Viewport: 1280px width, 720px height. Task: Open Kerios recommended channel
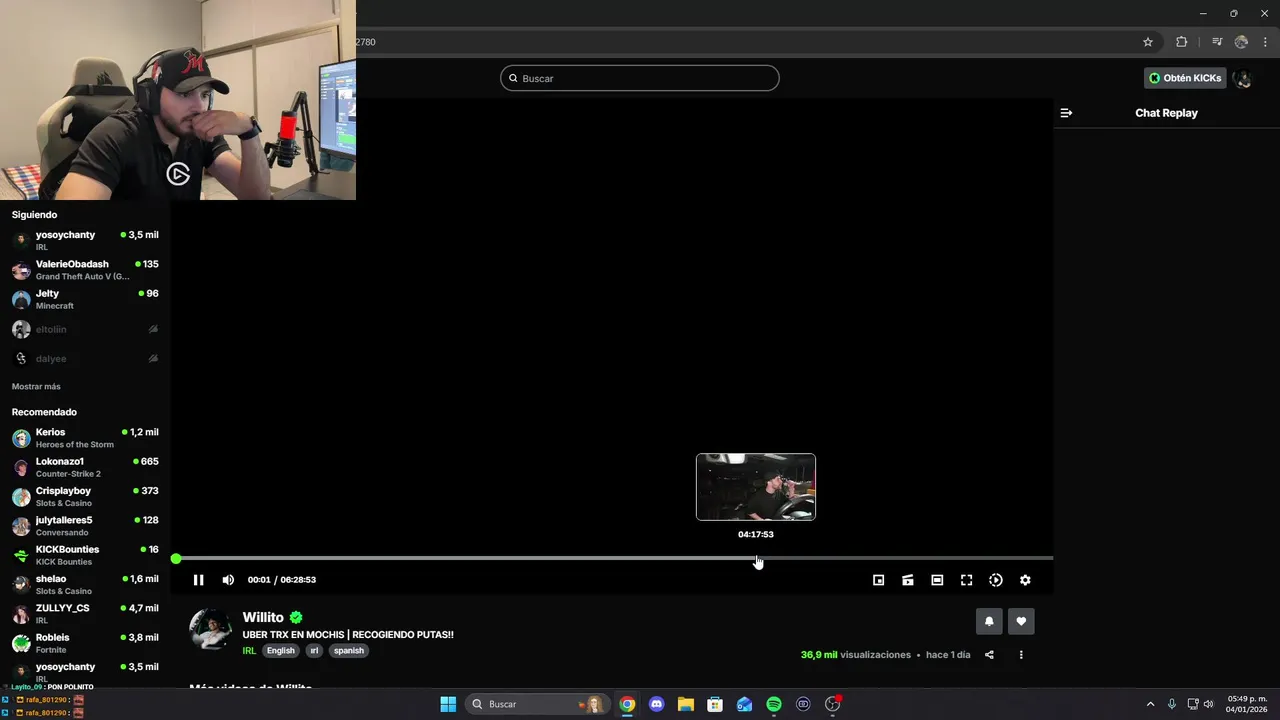85,438
